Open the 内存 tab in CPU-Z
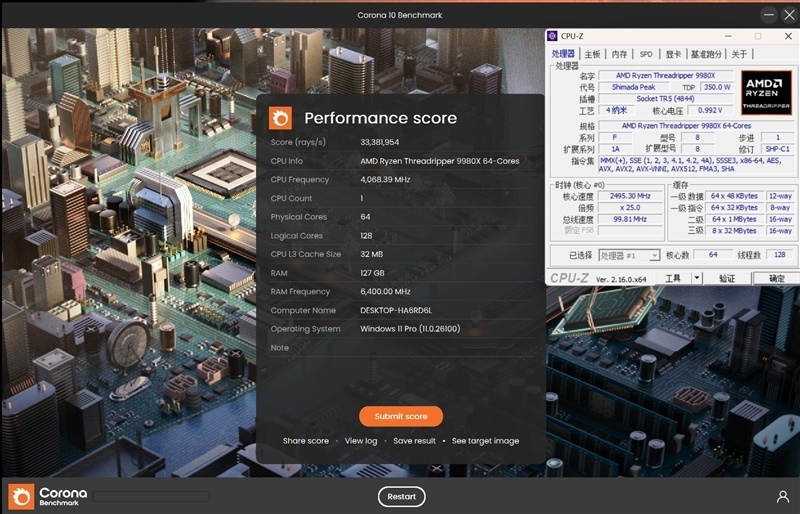This screenshot has width=800, height=514. coord(620,54)
